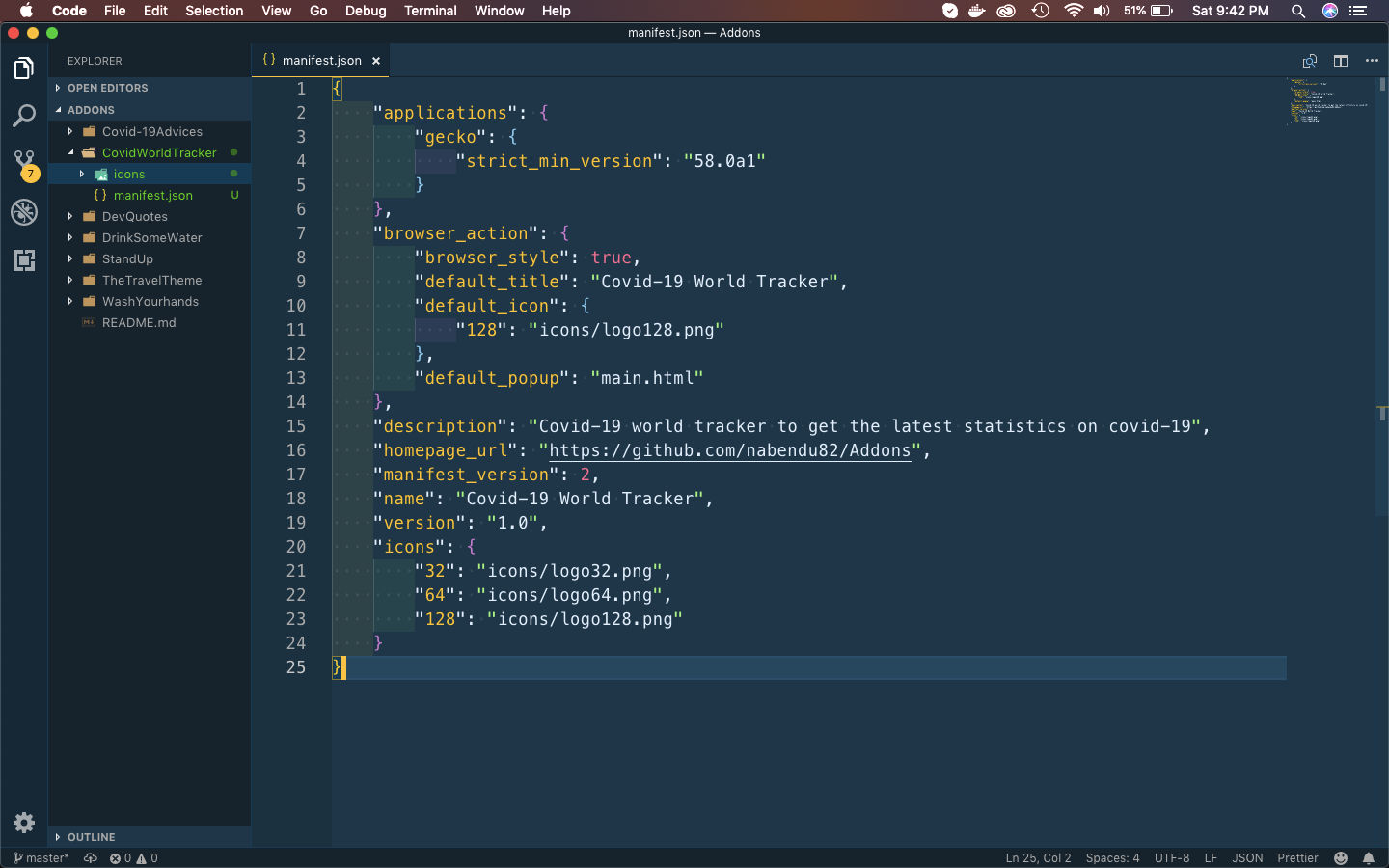Viewport: 1389px width, 868px height.
Task: Click the battery status icon
Action: click(x=1161, y=11)
